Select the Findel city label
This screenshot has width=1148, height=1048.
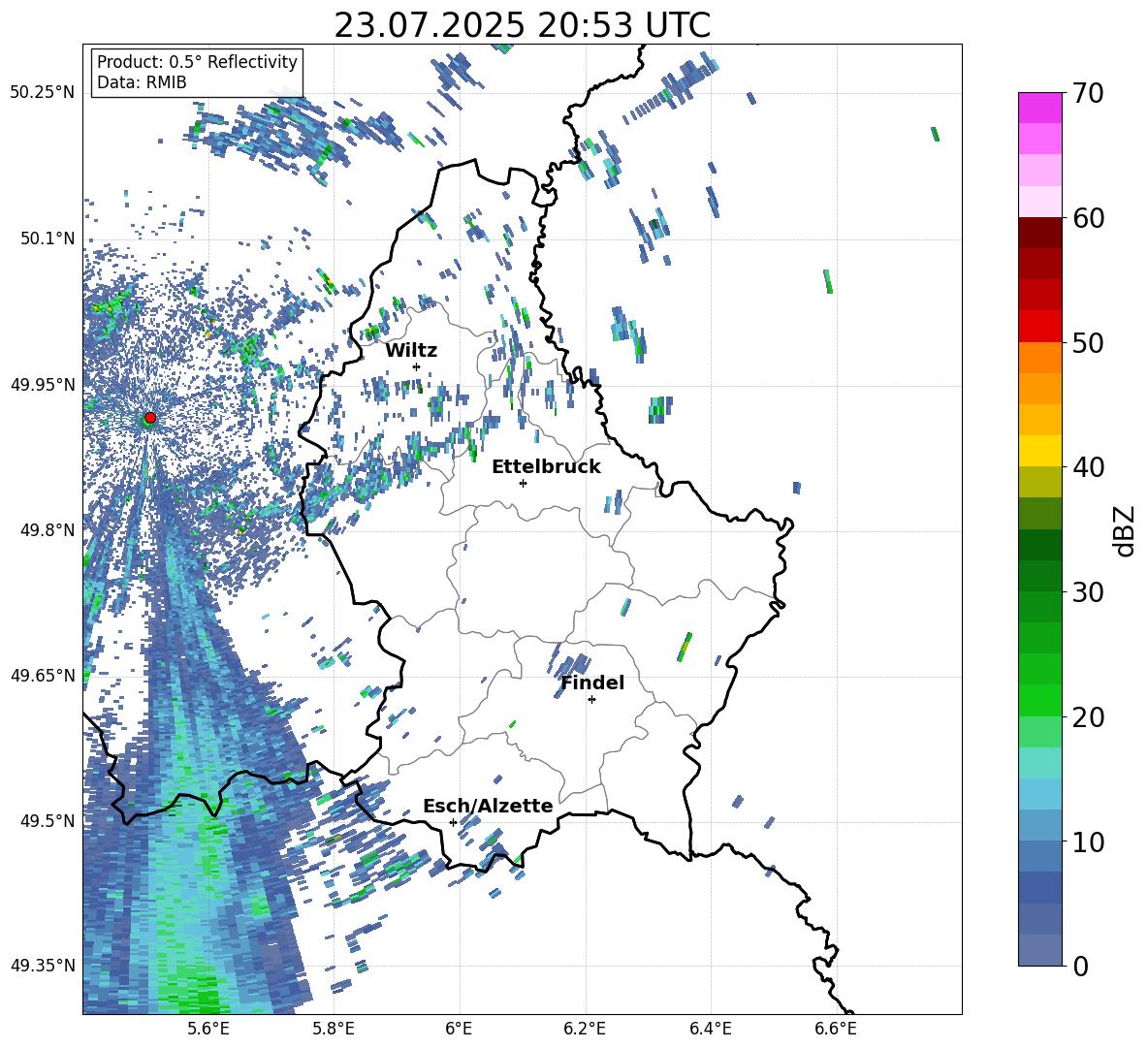[592, 683]
